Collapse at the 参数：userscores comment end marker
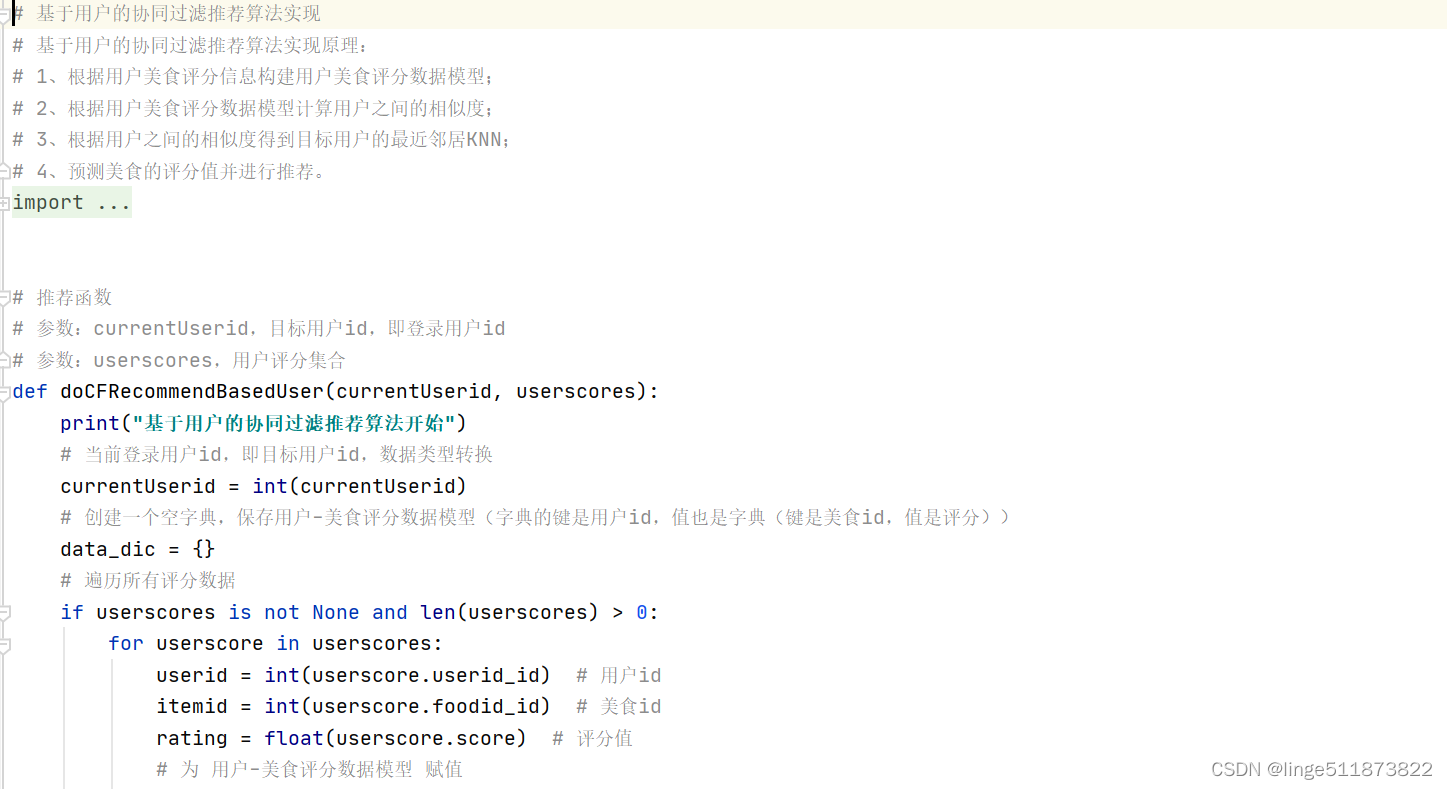Viewport: 1447px width, 789px height. 5,360
